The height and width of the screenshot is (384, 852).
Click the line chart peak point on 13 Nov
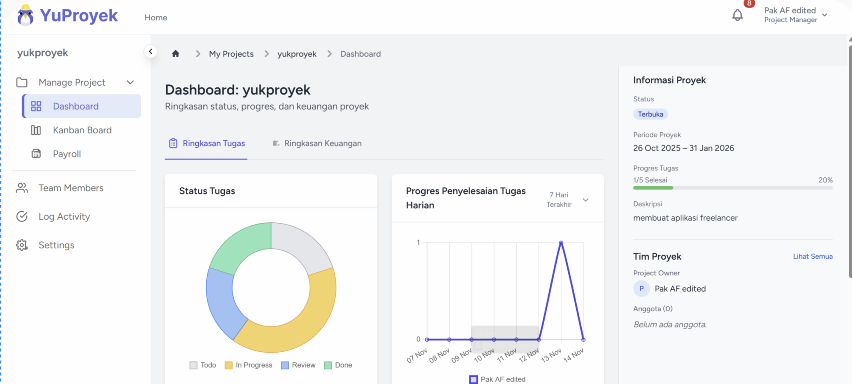(x=561, y=242)
